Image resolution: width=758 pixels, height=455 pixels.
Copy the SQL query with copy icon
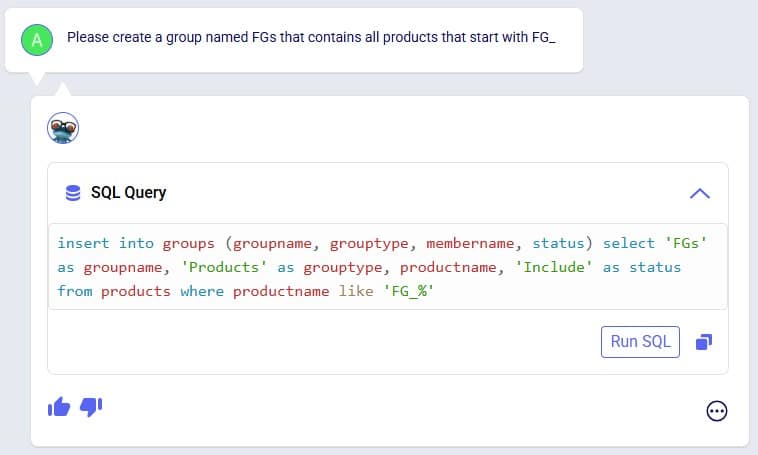pyautogui.click(x=703, y=342)
